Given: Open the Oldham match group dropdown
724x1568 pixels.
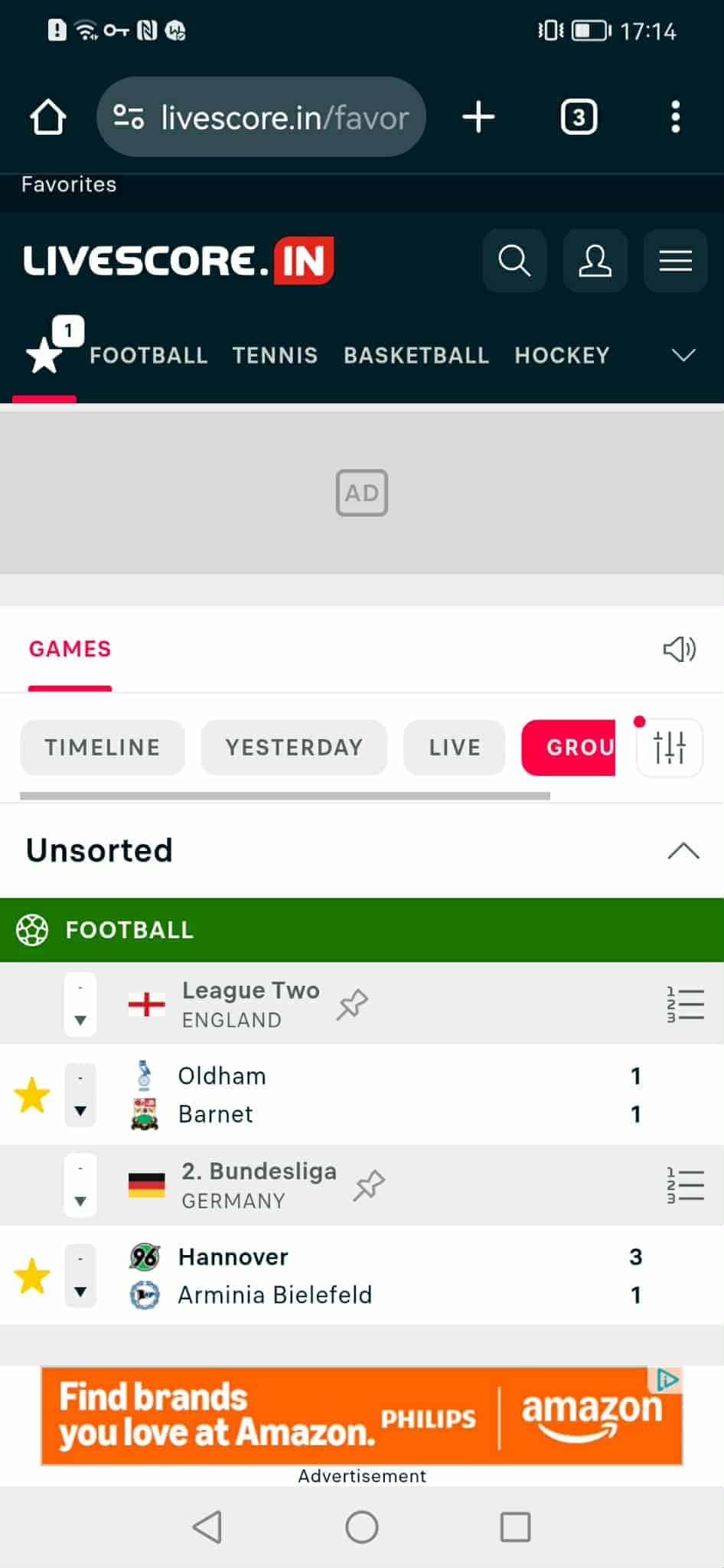Looking at the screenshot, I should (x=80, y=1095).
